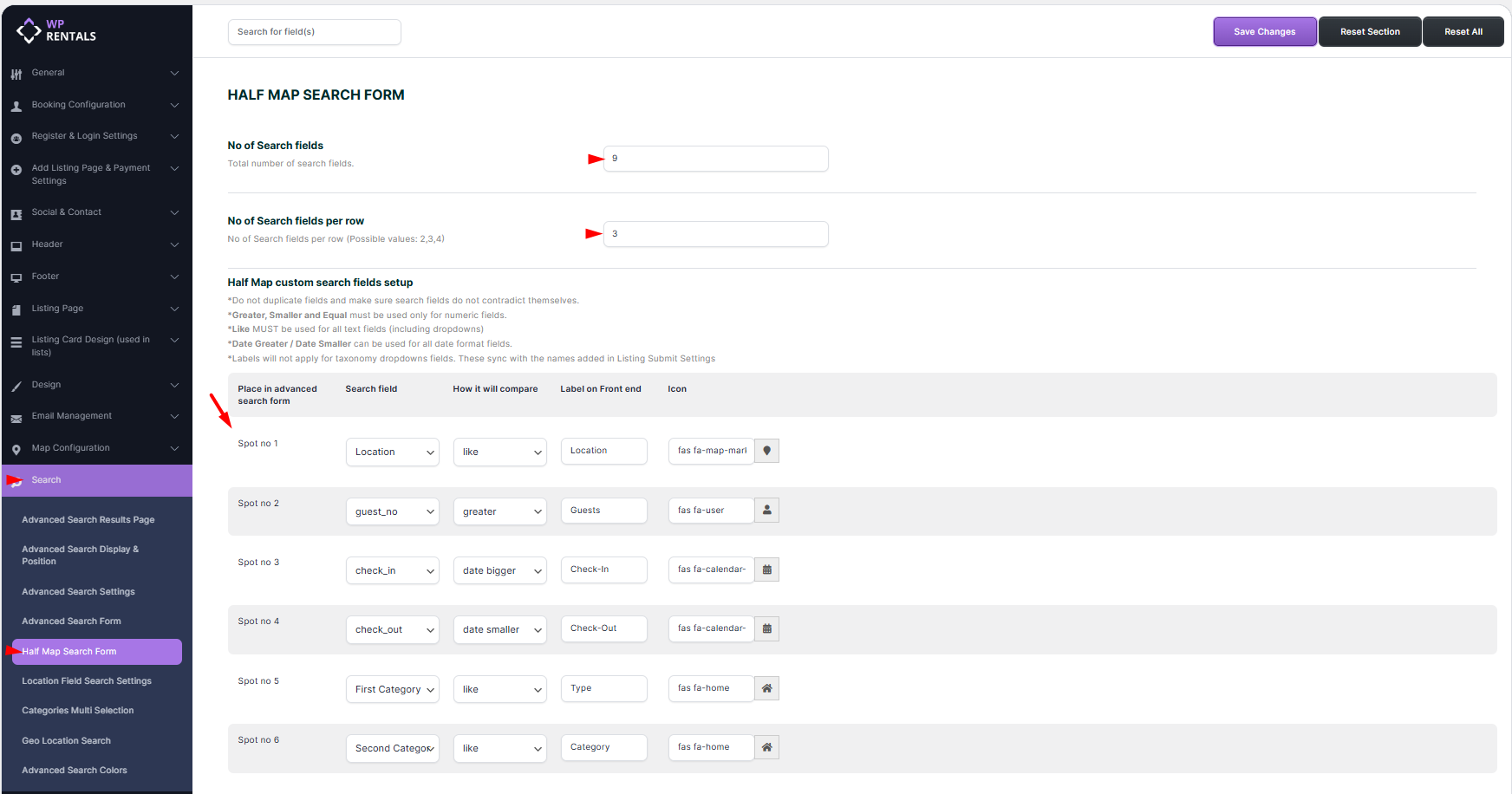Click the home icon for Category row
The height and width of the screenshot is (794, 1512).
click(x=766, y=747)
